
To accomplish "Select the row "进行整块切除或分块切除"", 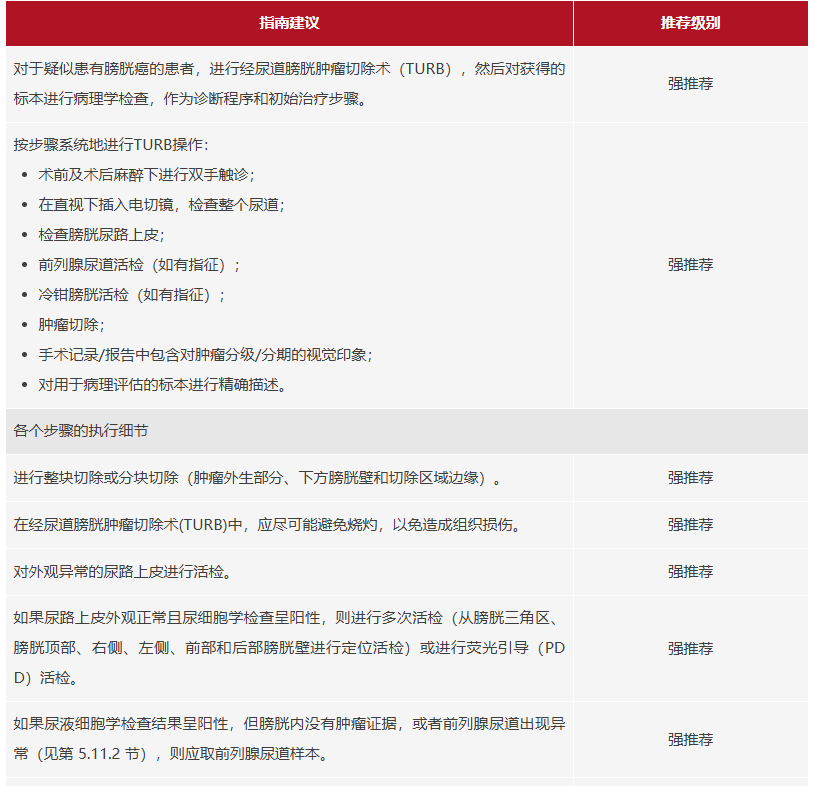I will click(x=257, y=478).
